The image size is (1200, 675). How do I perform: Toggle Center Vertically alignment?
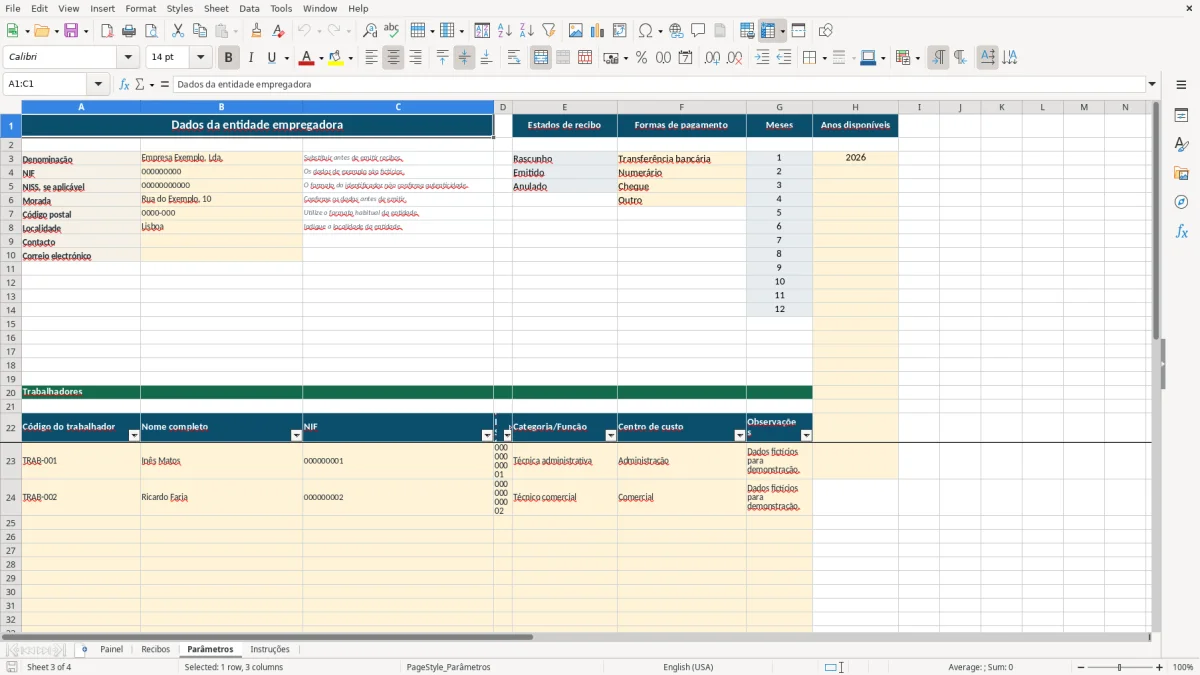point(464,58)
